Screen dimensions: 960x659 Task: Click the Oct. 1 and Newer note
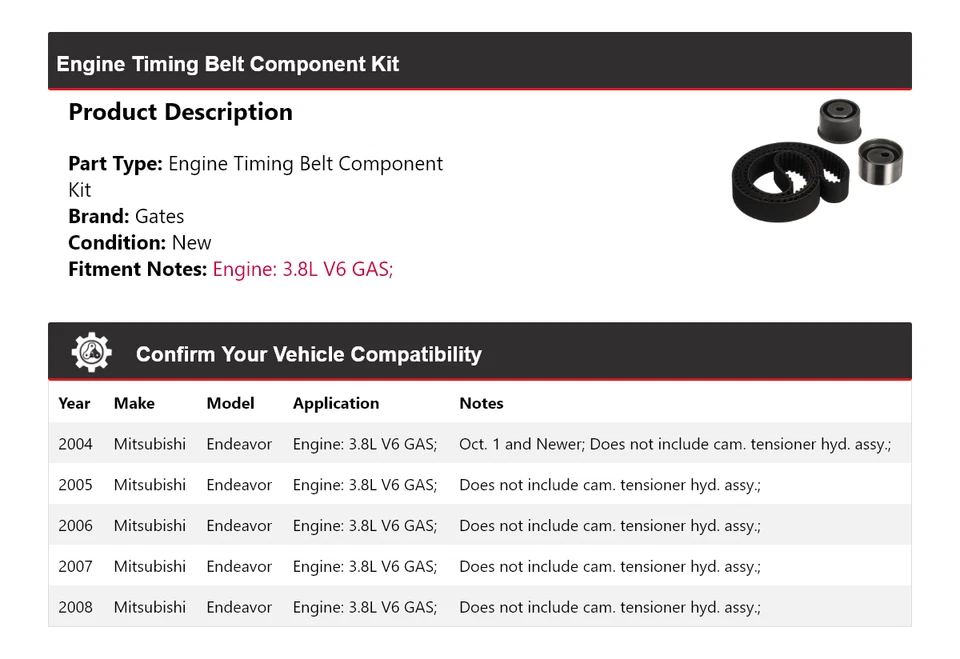[674, 444]
